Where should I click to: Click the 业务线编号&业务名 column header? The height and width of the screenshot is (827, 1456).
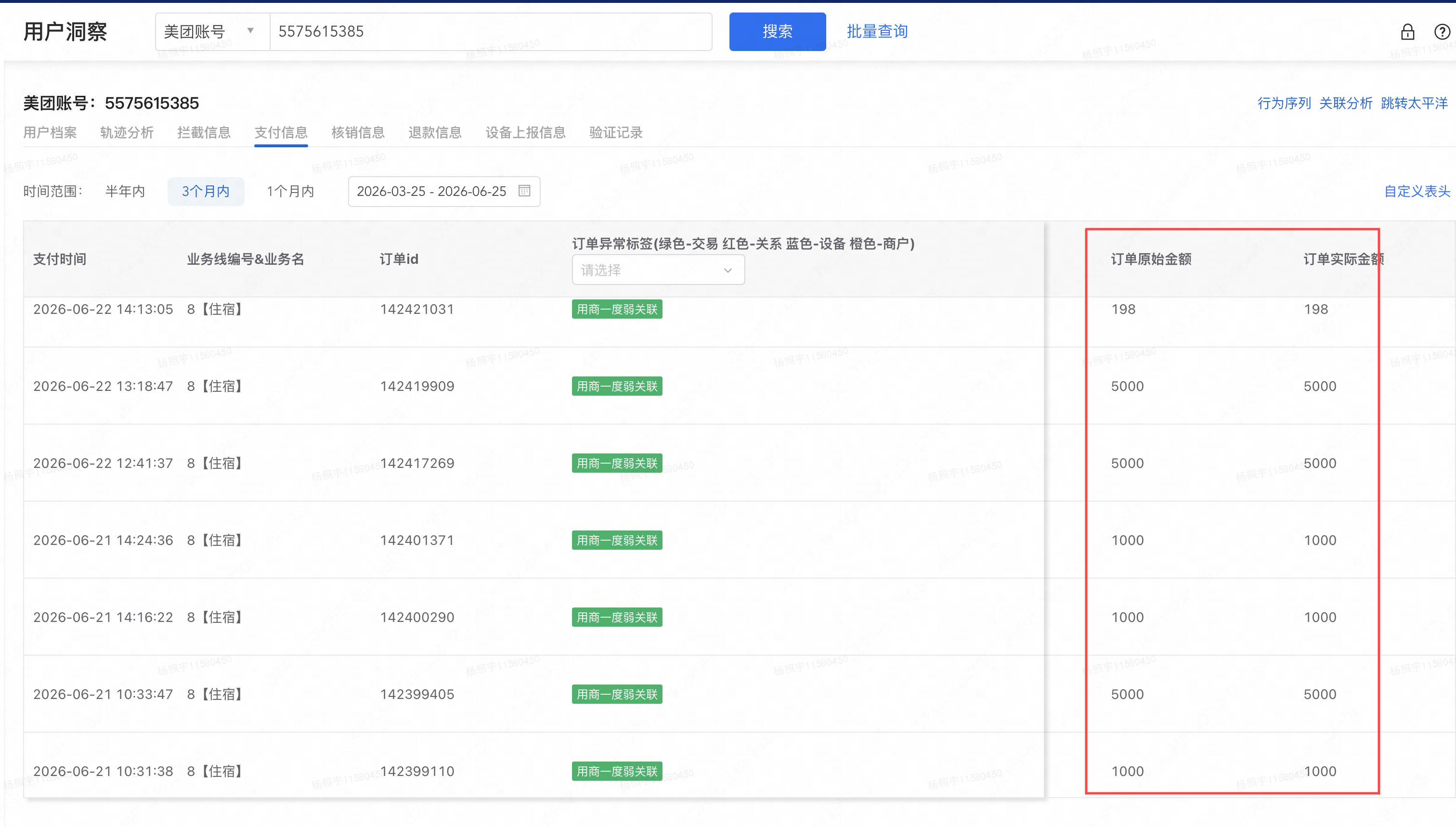(x=246, y=259)
